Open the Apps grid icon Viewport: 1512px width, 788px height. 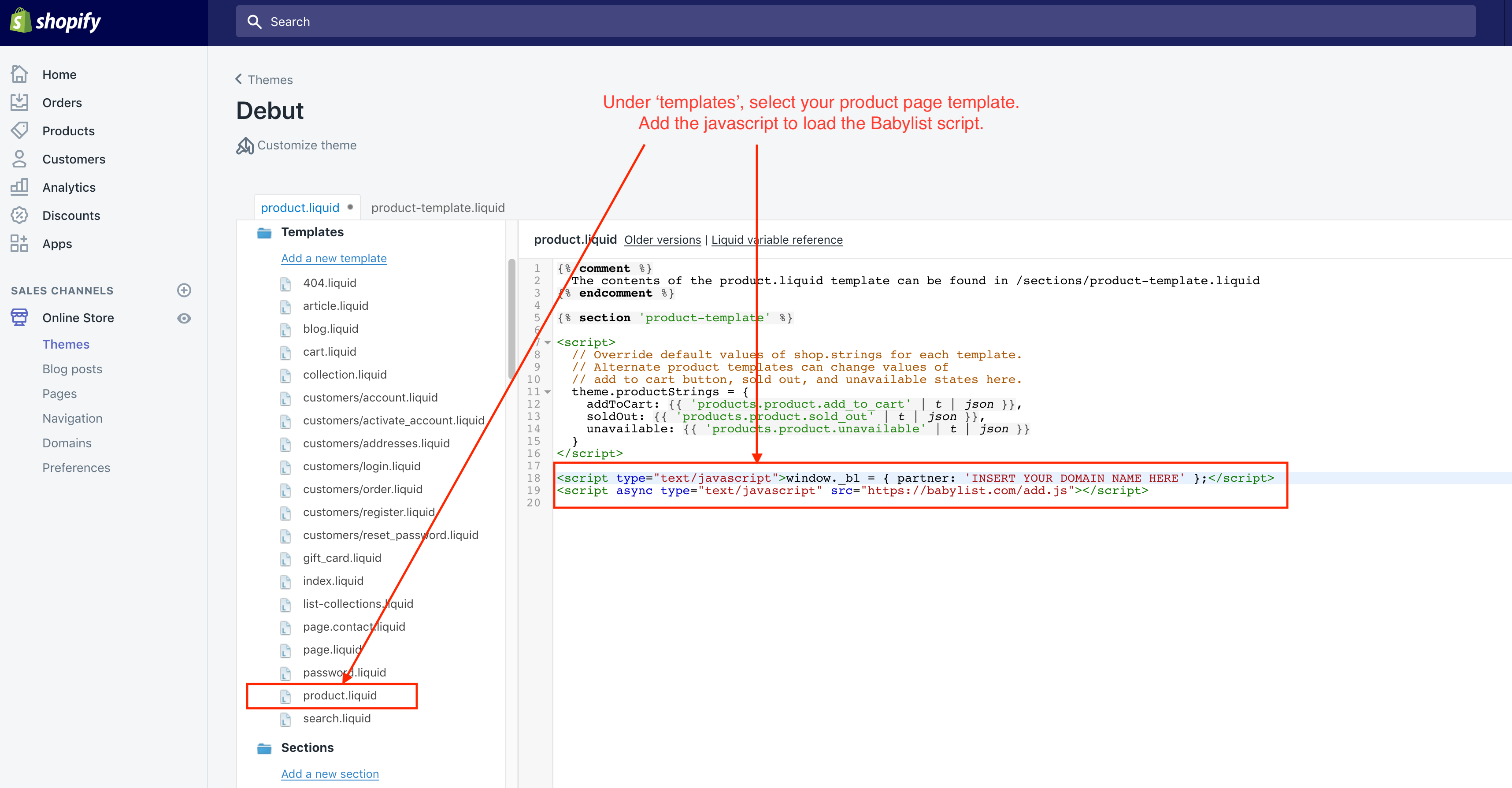[19, 243]
